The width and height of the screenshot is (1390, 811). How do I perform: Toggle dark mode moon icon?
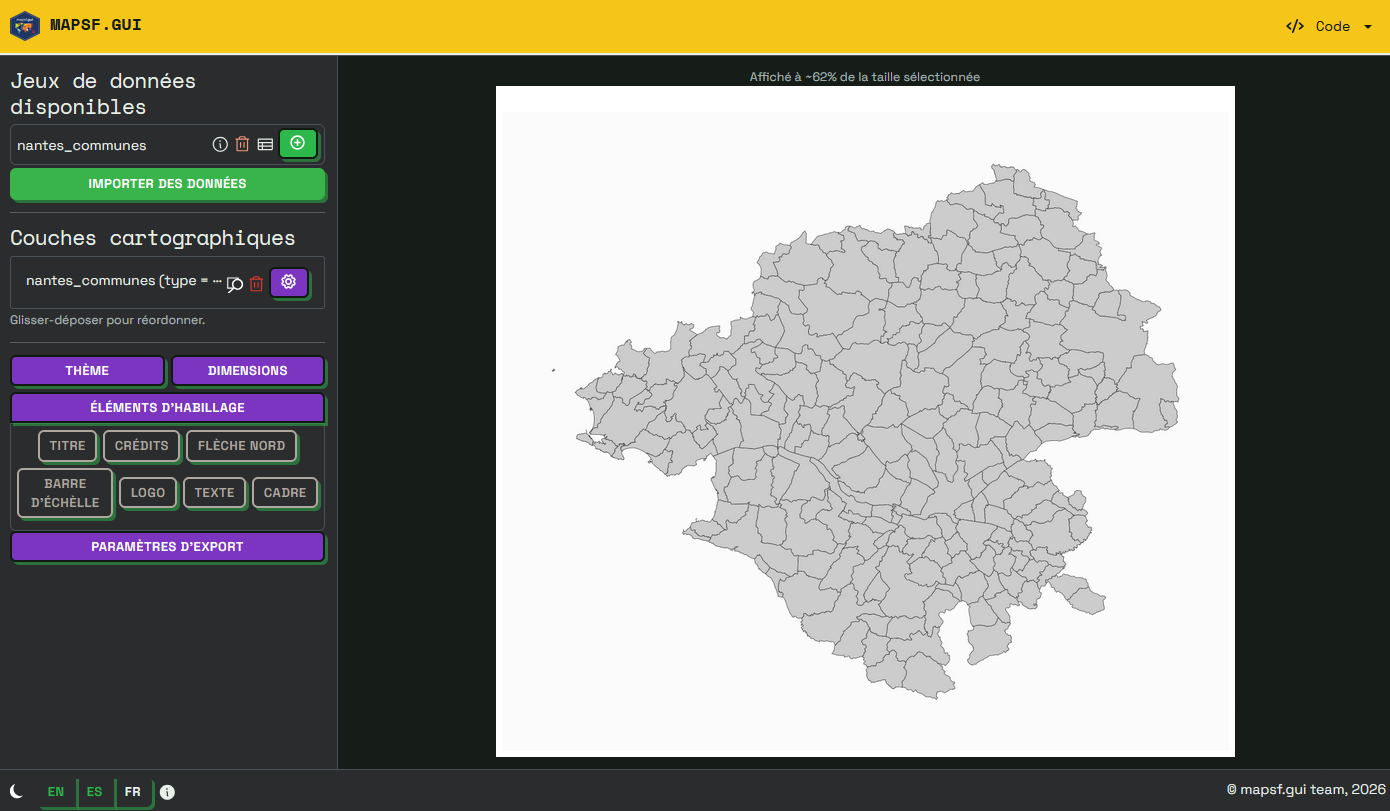coord(17,791)
